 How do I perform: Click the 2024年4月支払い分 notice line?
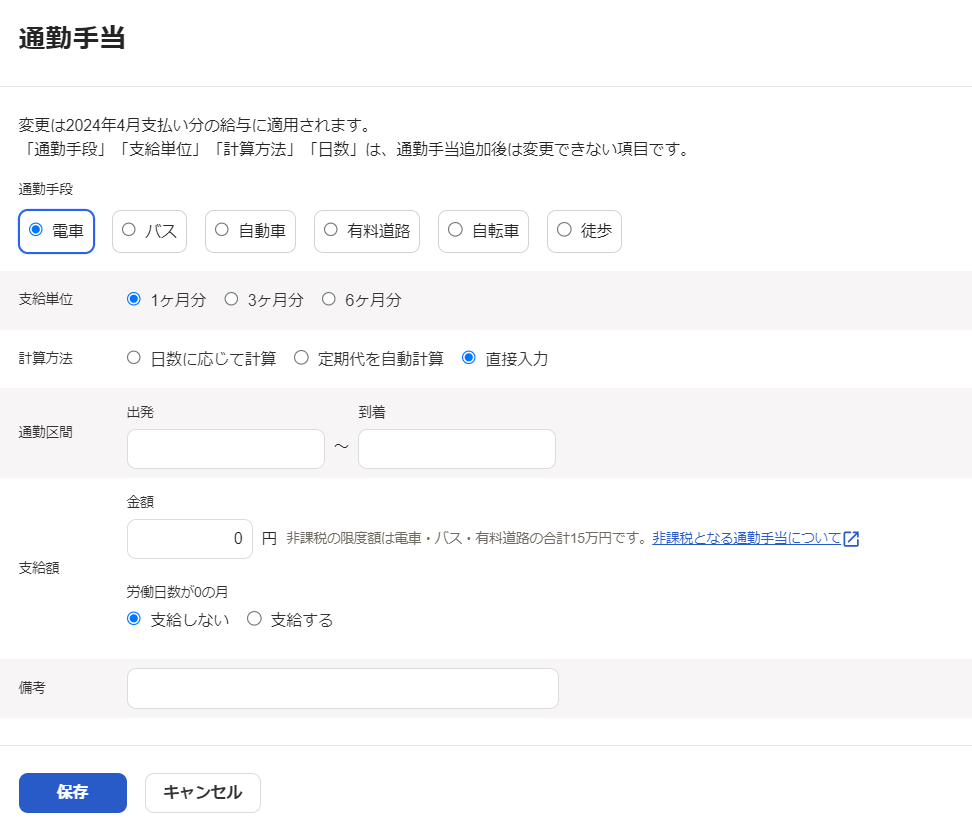coord(195,125)
